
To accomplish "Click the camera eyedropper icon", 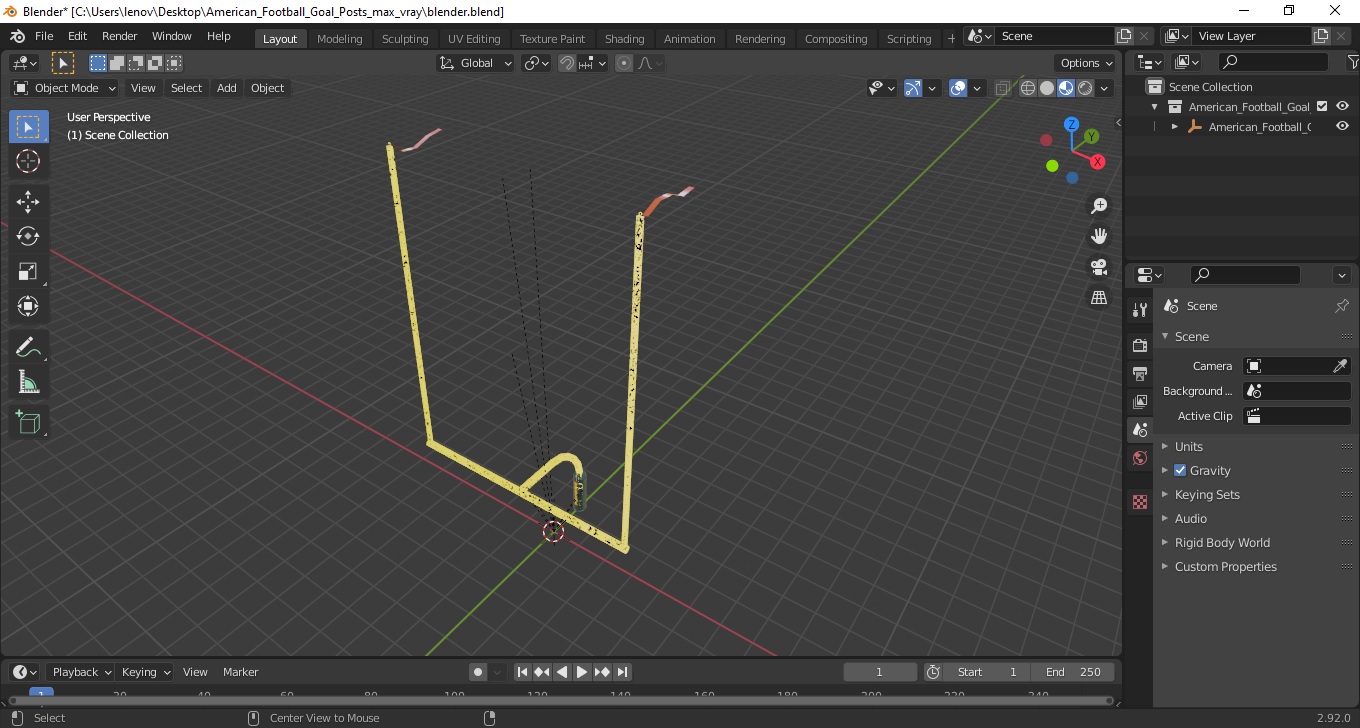I will click(1341, 366).
